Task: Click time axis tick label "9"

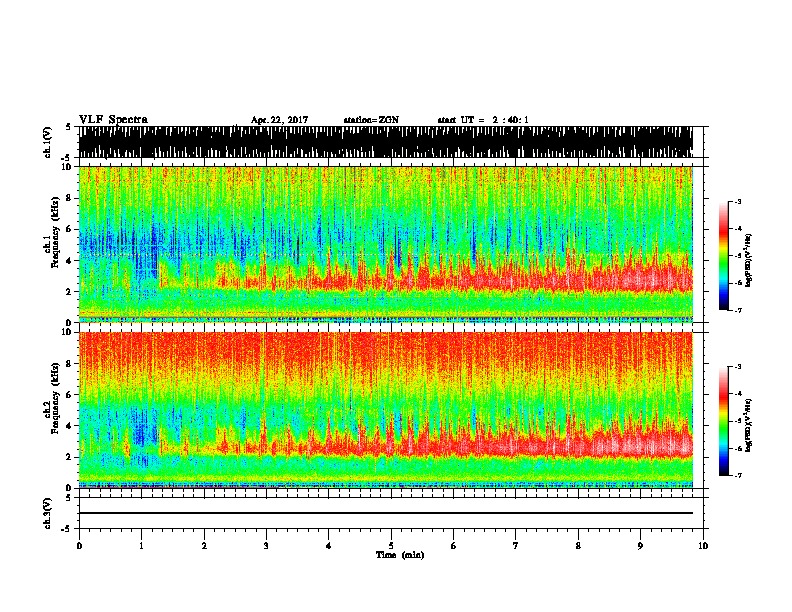Action: (640, 545)
